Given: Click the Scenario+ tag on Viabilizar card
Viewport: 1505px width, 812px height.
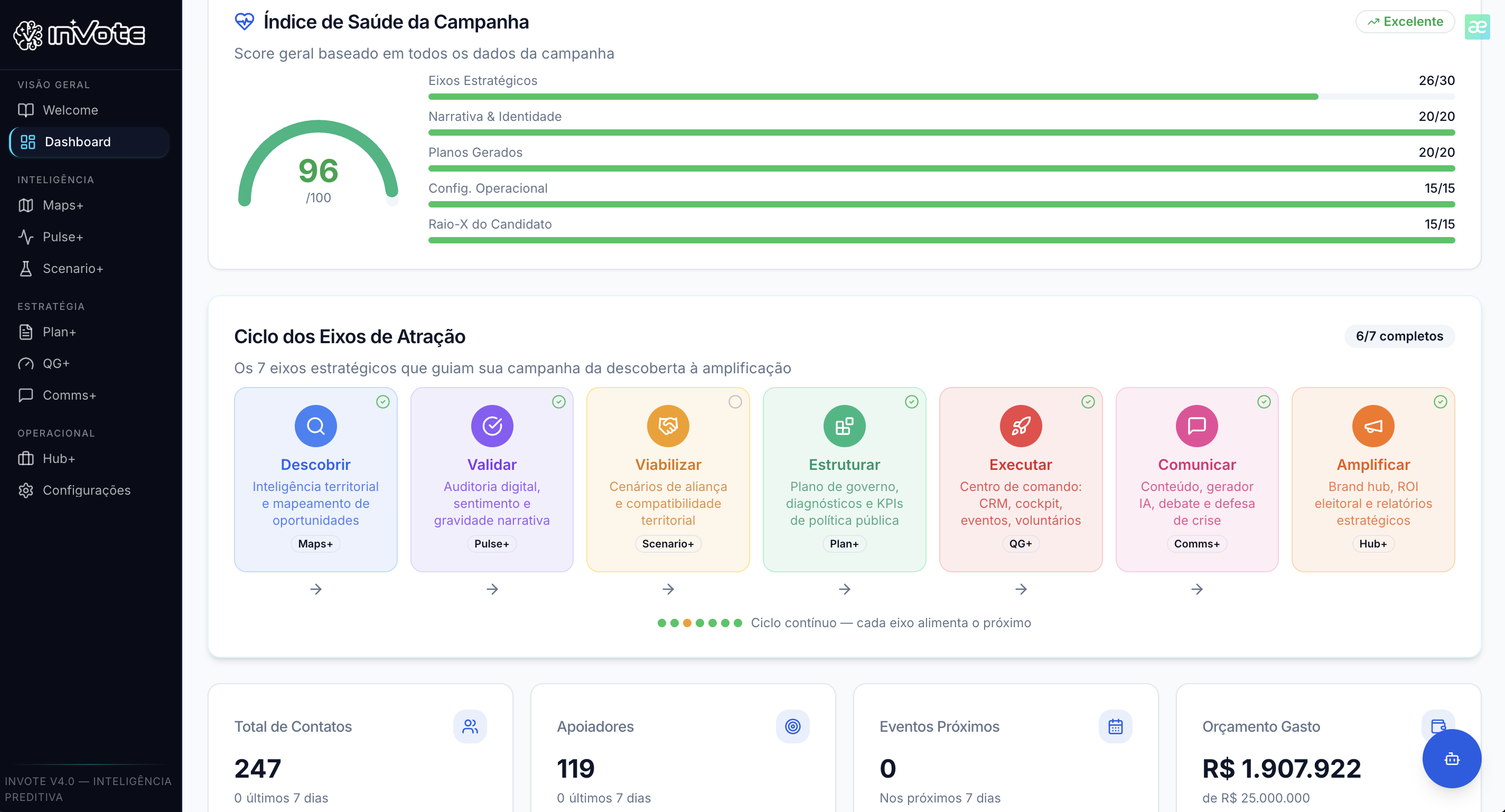Looking at the screenshot, I should coord(668,543).
